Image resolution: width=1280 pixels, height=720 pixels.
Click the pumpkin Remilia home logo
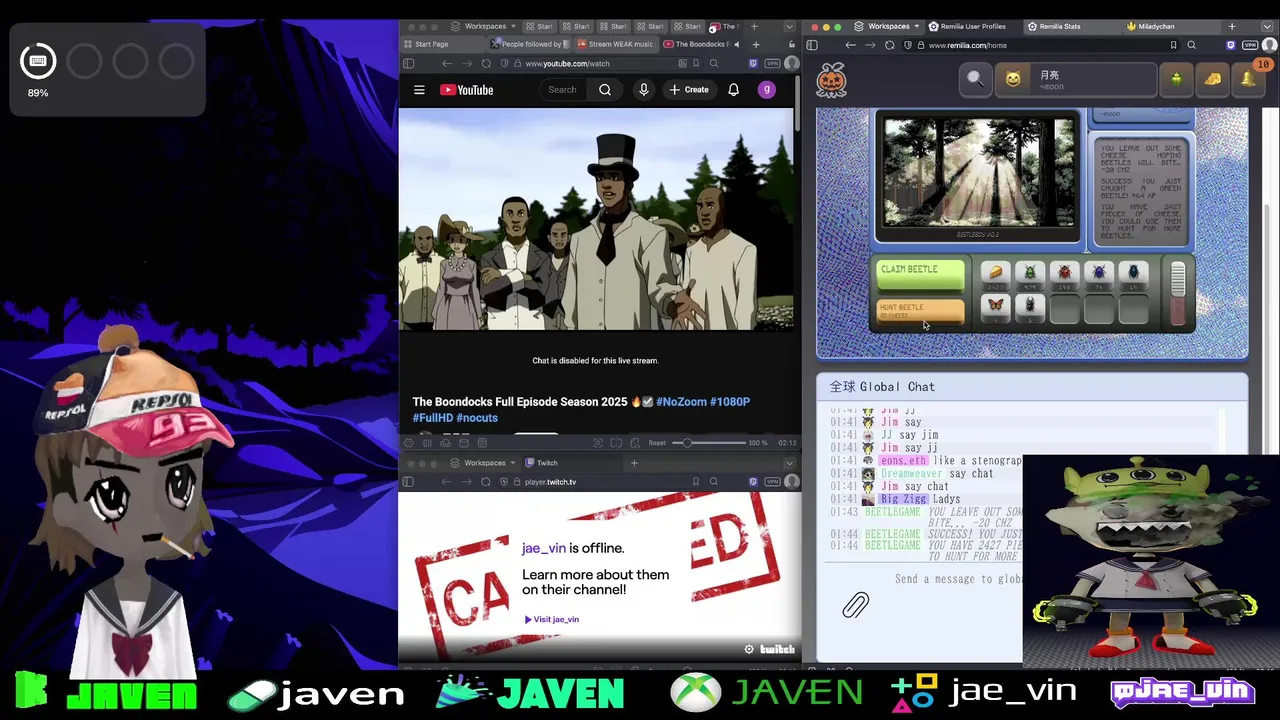coord(831,79)
